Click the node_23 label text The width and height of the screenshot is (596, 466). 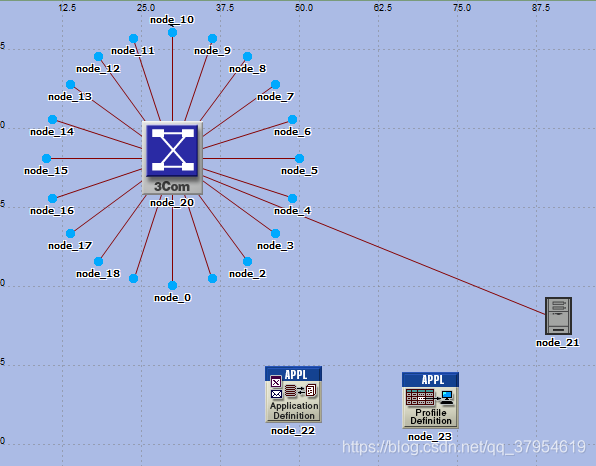click(x=430, y=437)
